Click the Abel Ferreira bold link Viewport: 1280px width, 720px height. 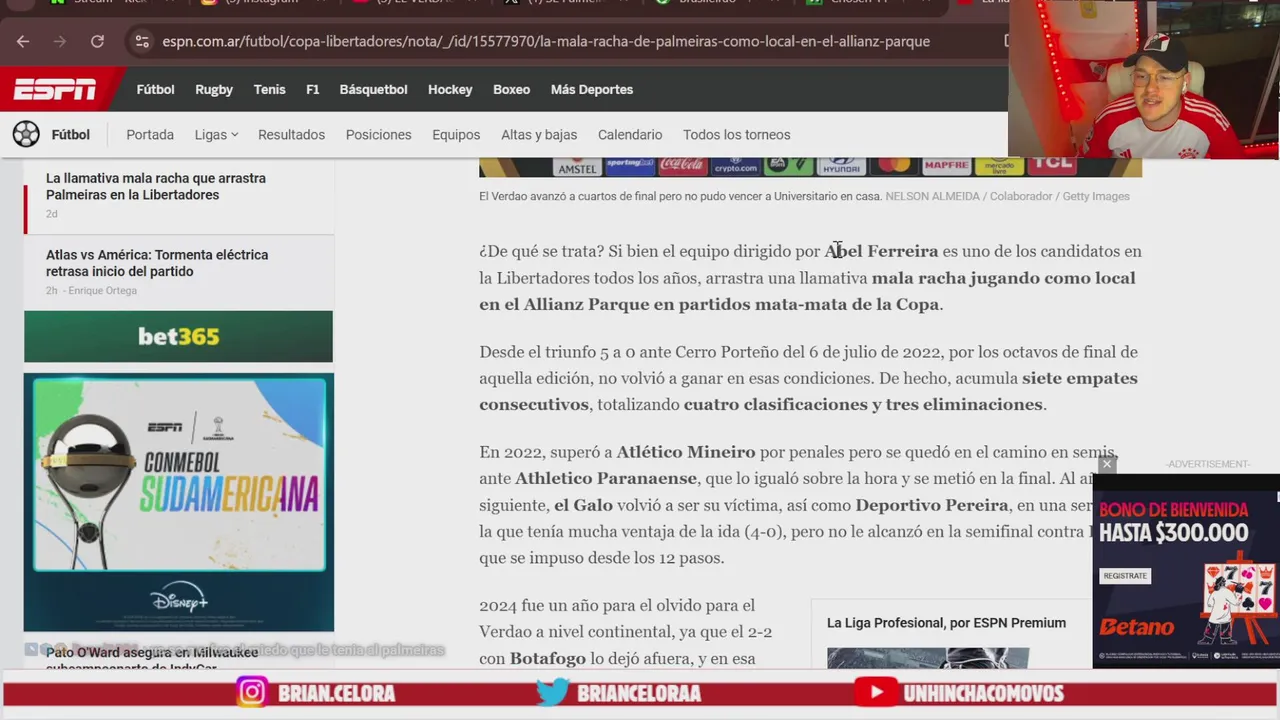point(881,251)
